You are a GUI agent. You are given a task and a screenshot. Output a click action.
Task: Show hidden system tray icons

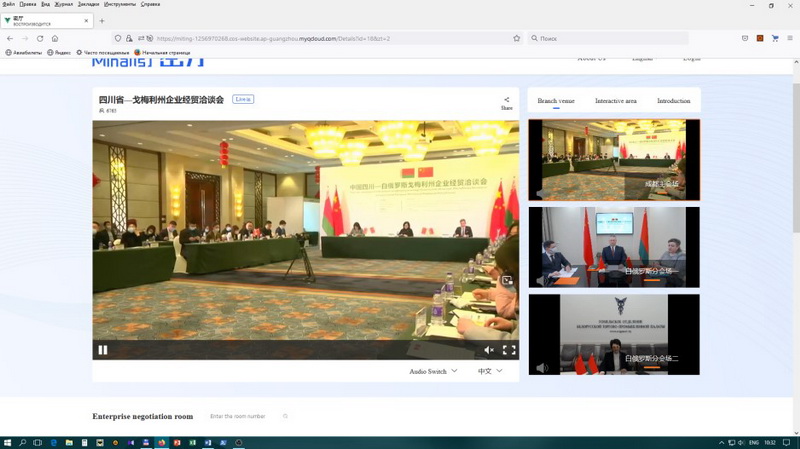click(x=721, y=442)
